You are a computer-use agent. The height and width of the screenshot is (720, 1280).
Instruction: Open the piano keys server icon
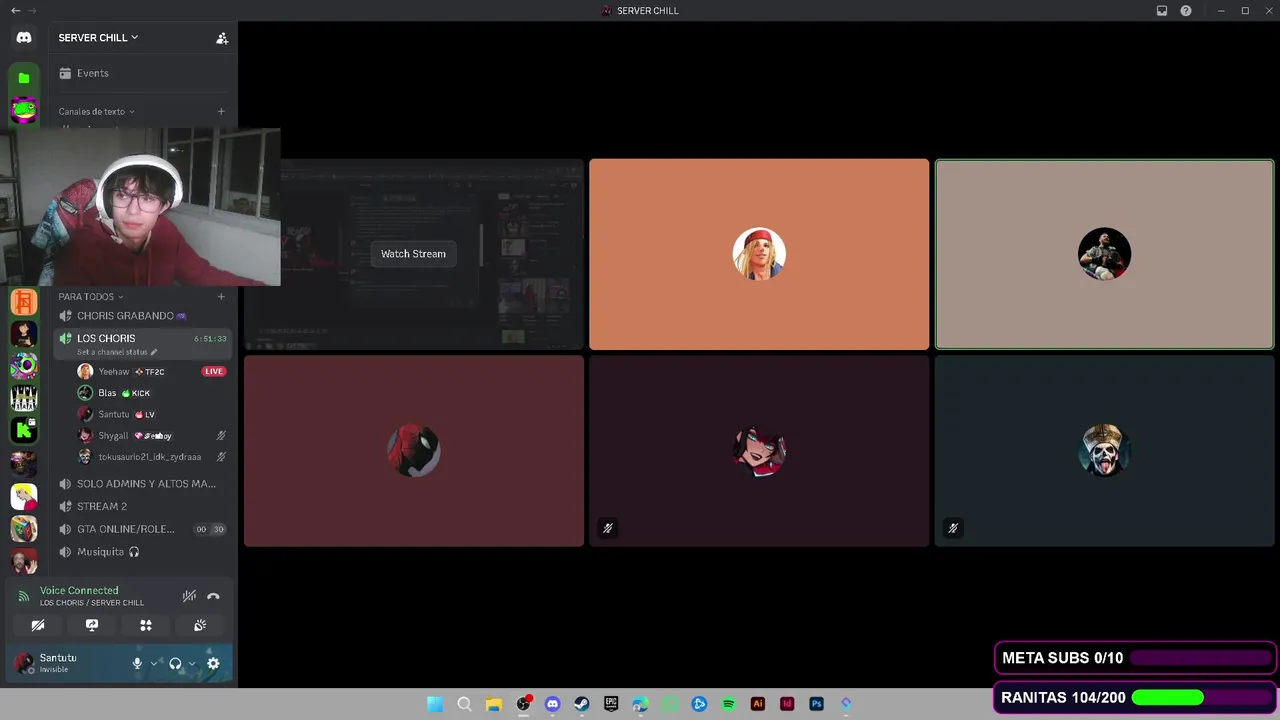pyautogui.click(x=24, y=399)
